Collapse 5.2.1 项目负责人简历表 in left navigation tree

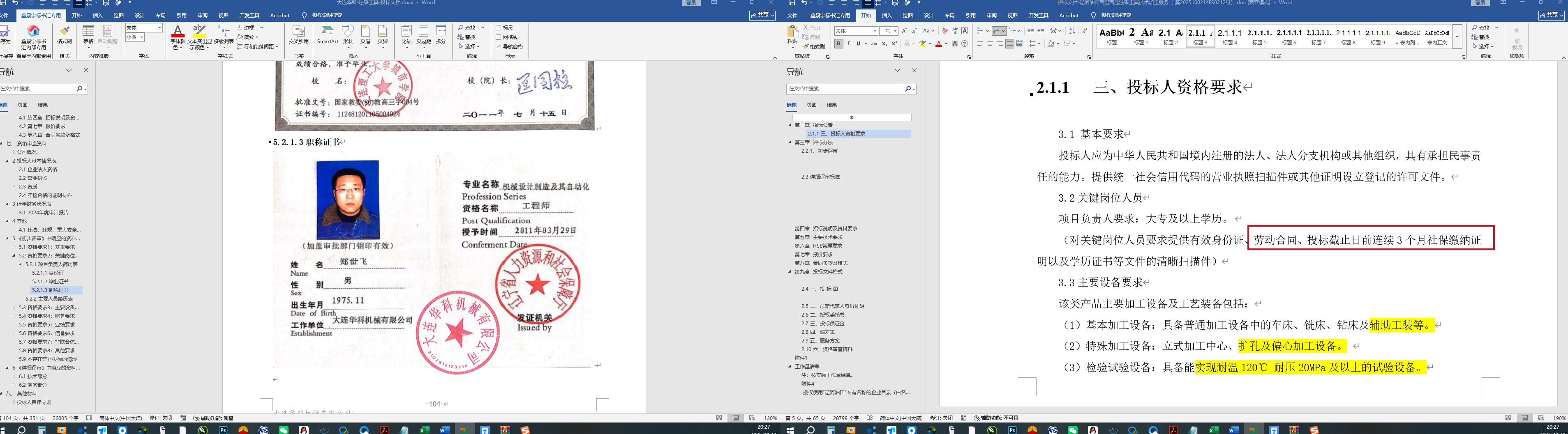(20, 264)
